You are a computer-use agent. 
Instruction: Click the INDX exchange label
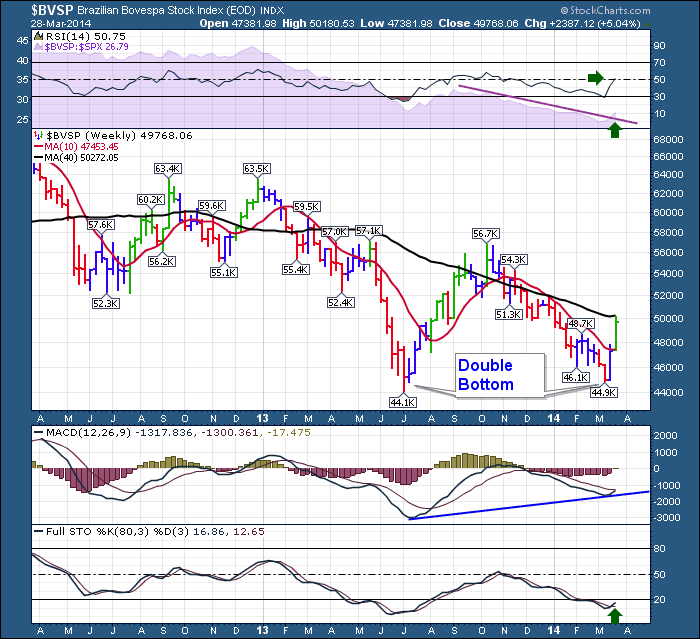pyautogui.click(x=272, y=10)
